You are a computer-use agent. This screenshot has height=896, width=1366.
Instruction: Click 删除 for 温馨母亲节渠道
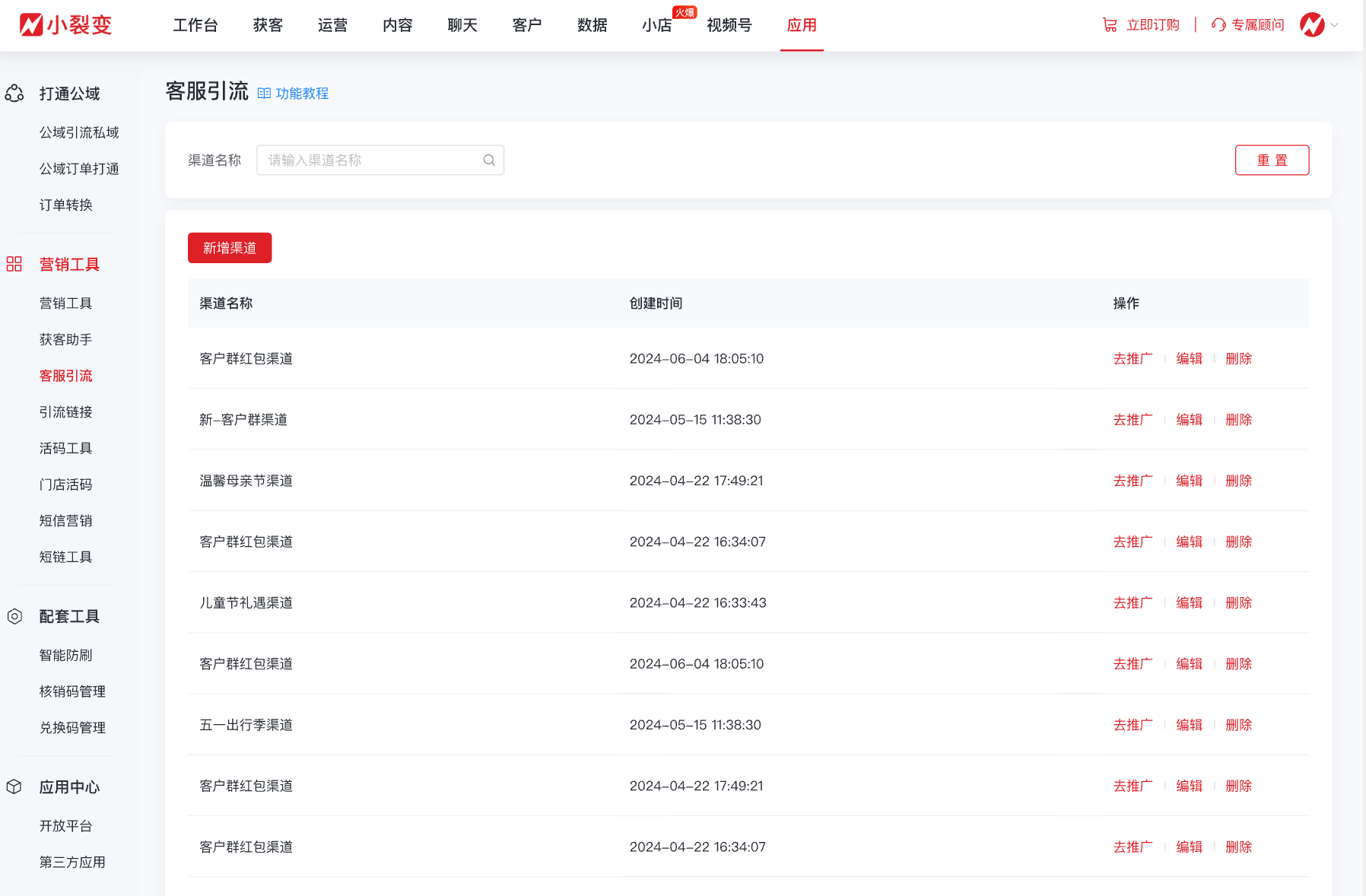[1239, 481]
